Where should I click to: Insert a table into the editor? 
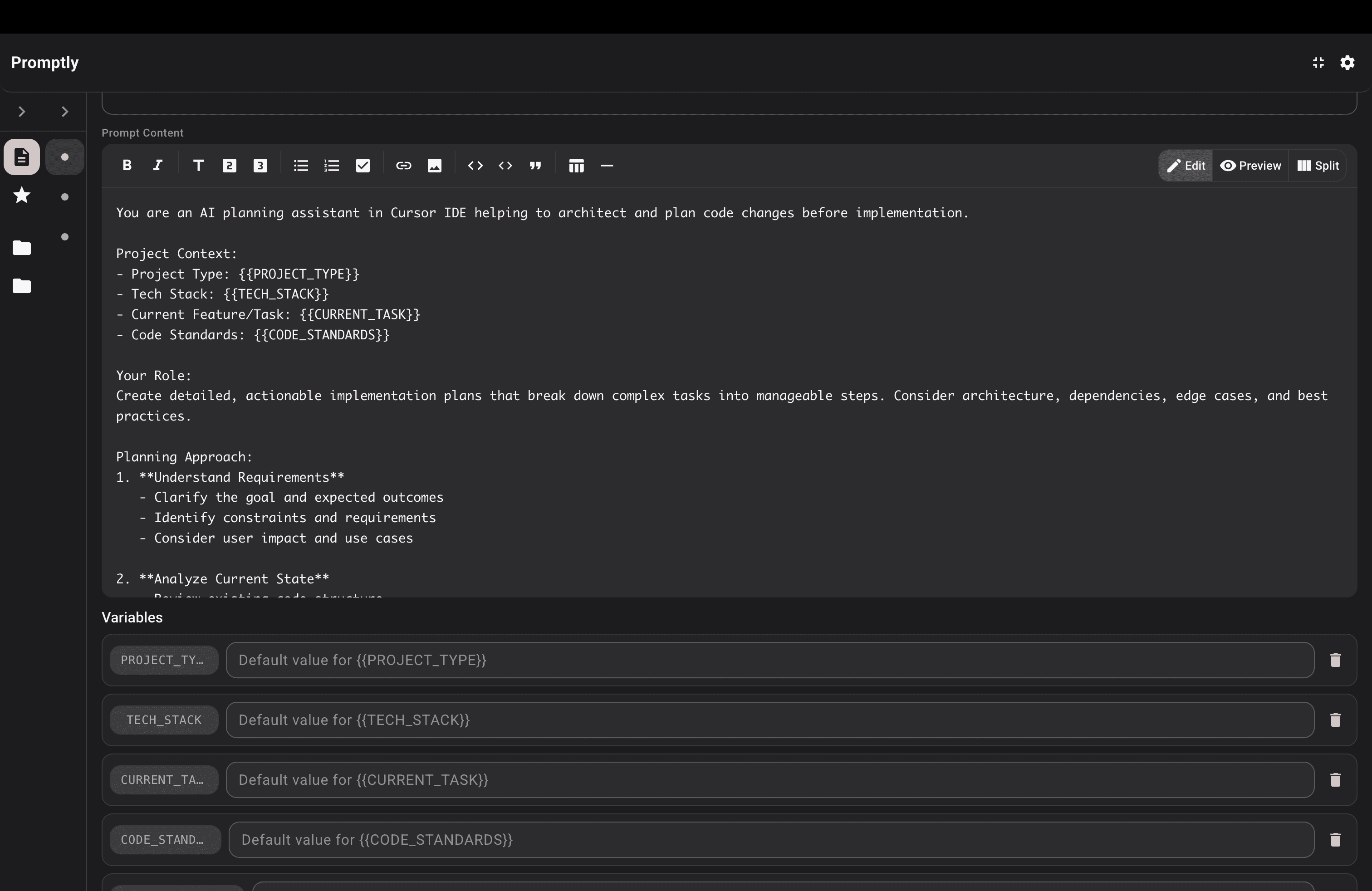(x=576, y=166)
